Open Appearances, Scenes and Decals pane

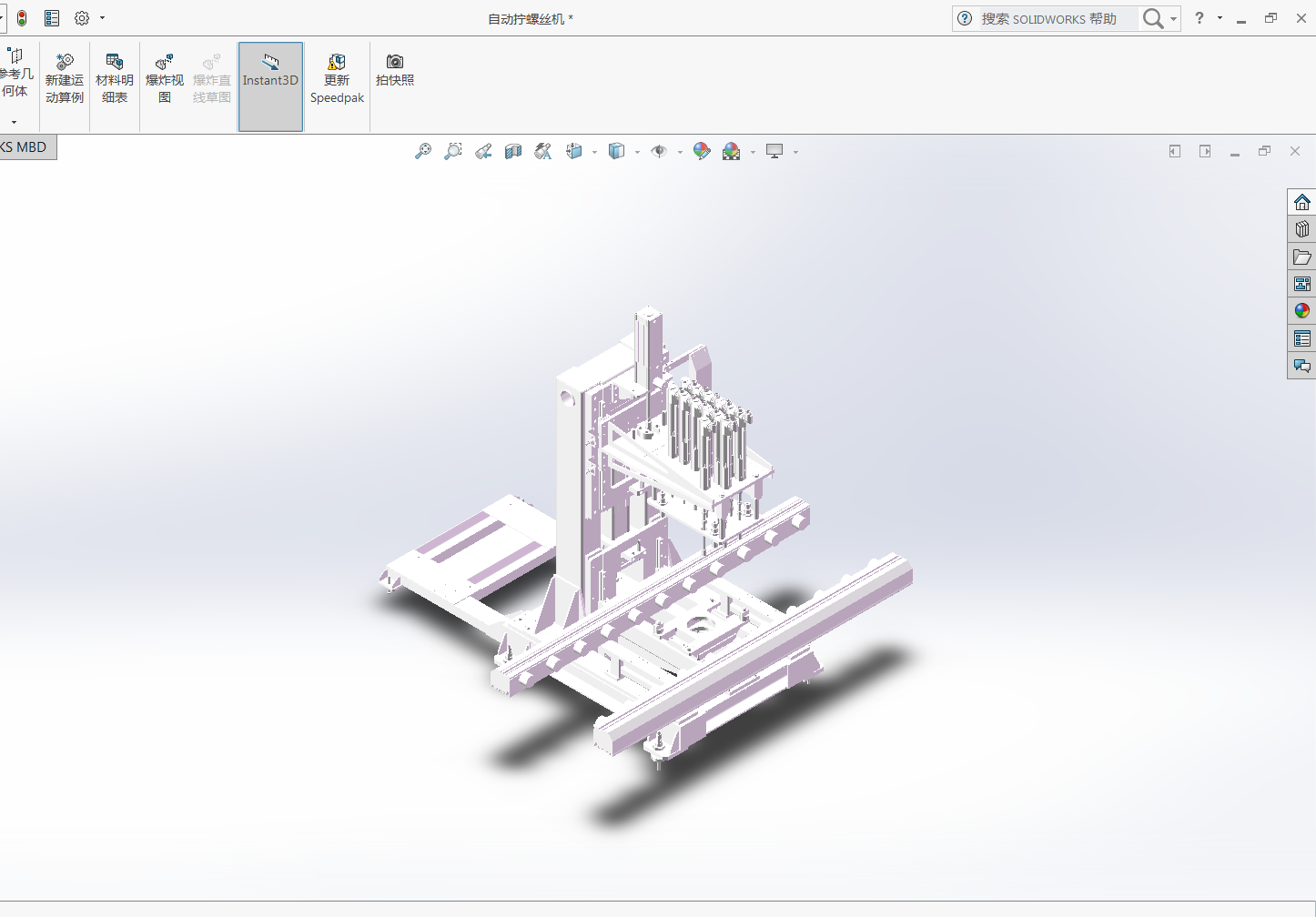pyautogui.click(x=1301, y=311)
